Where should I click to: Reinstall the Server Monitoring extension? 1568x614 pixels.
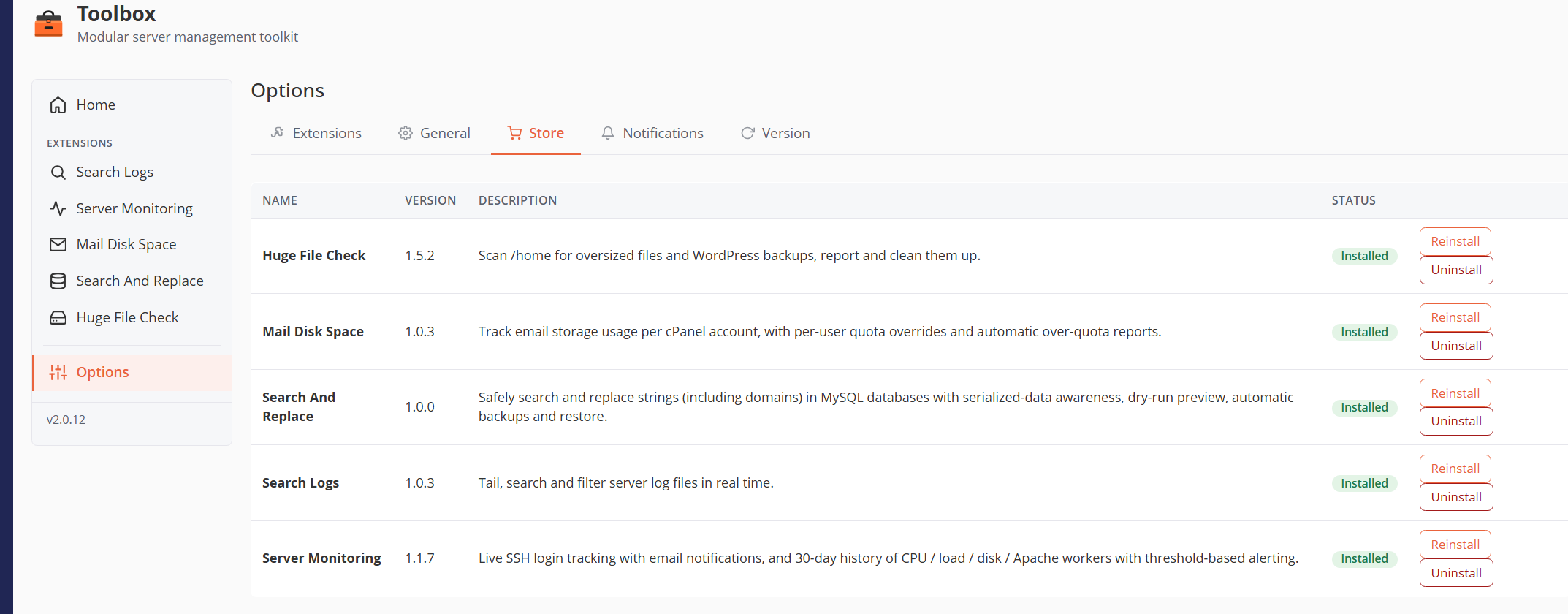coord(1455,545)
